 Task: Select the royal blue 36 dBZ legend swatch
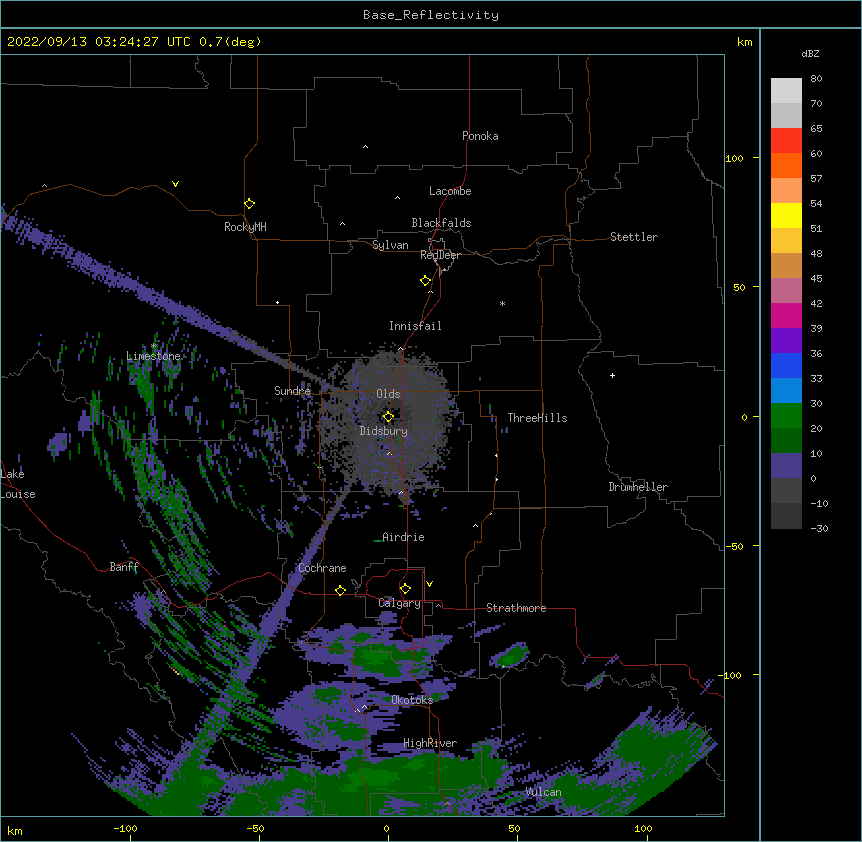pos(786,365)
